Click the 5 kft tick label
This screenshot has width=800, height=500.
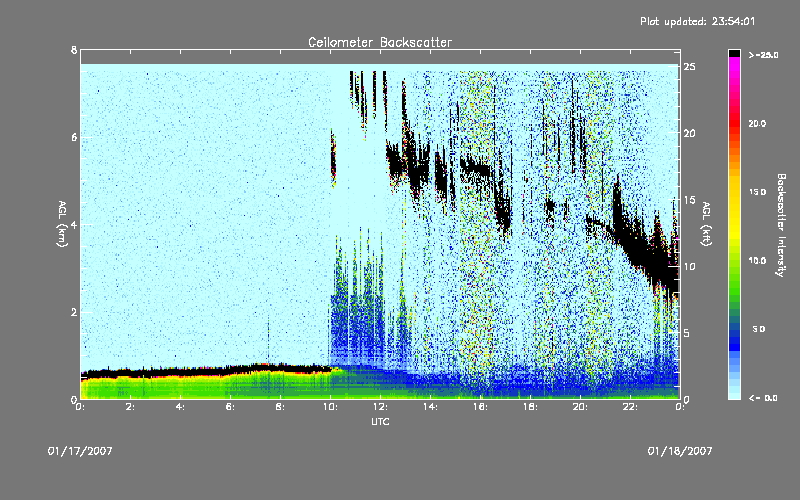coord(686,333)
